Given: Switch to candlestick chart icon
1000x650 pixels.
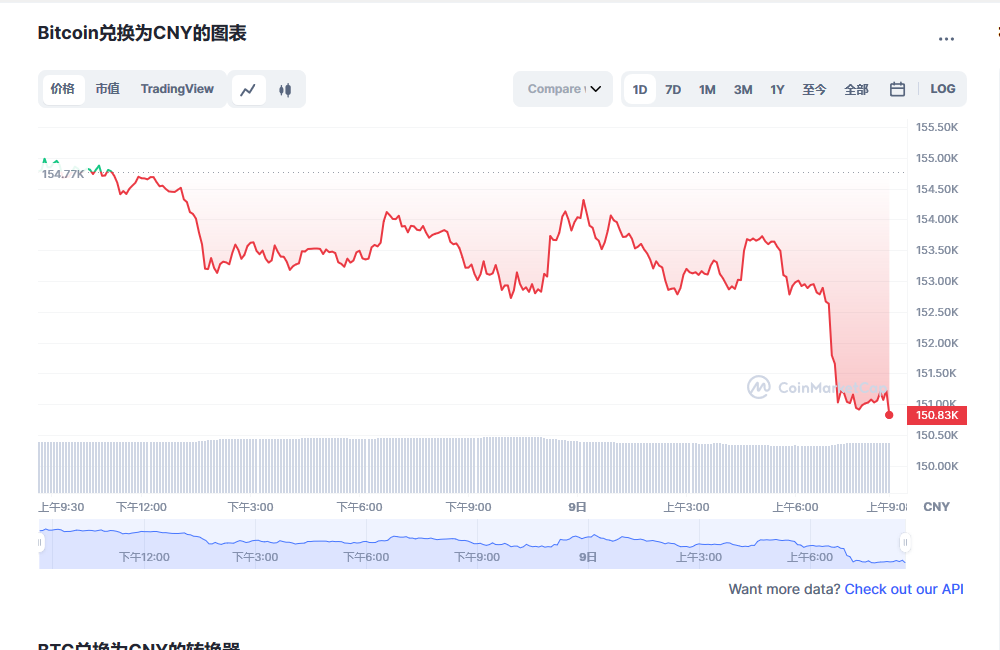Looking at the screenshot, I should (x=285, y=89).
